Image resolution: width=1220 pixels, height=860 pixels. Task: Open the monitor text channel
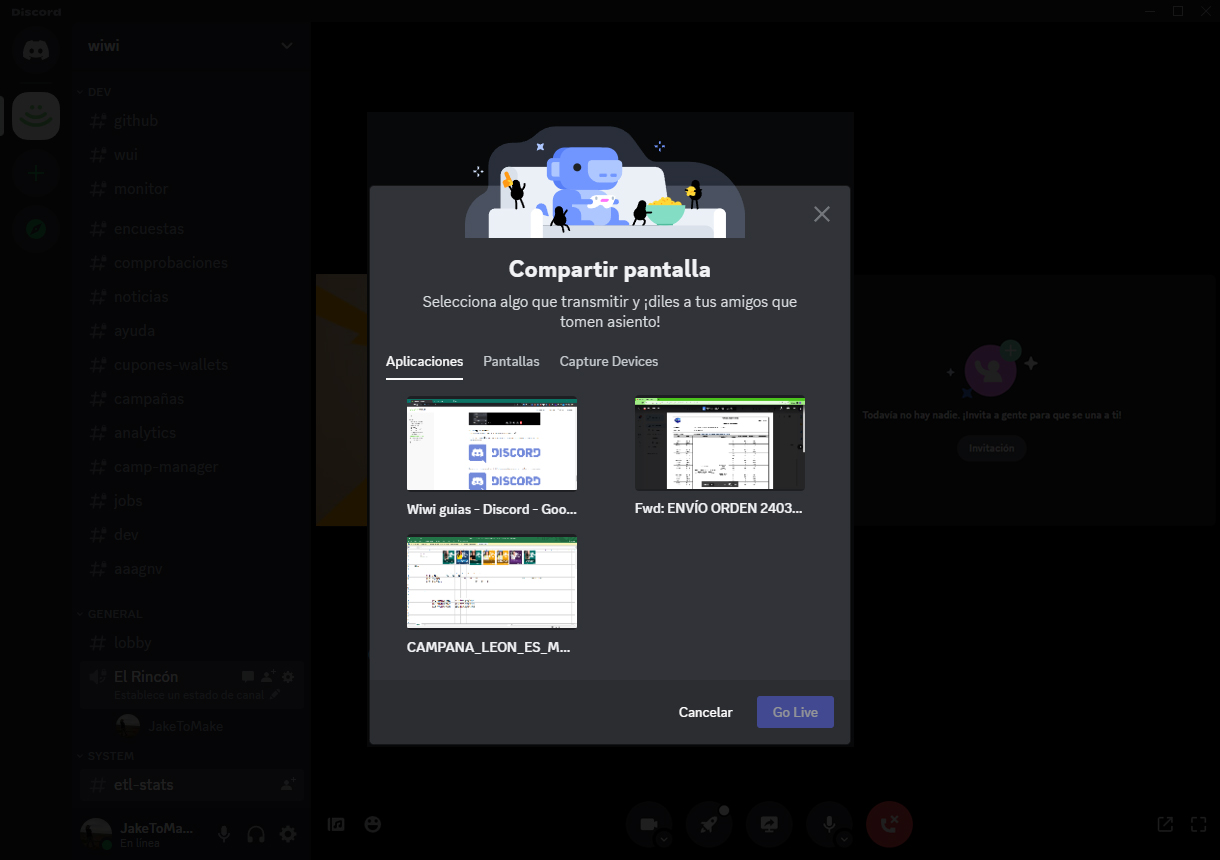(190, 189)
